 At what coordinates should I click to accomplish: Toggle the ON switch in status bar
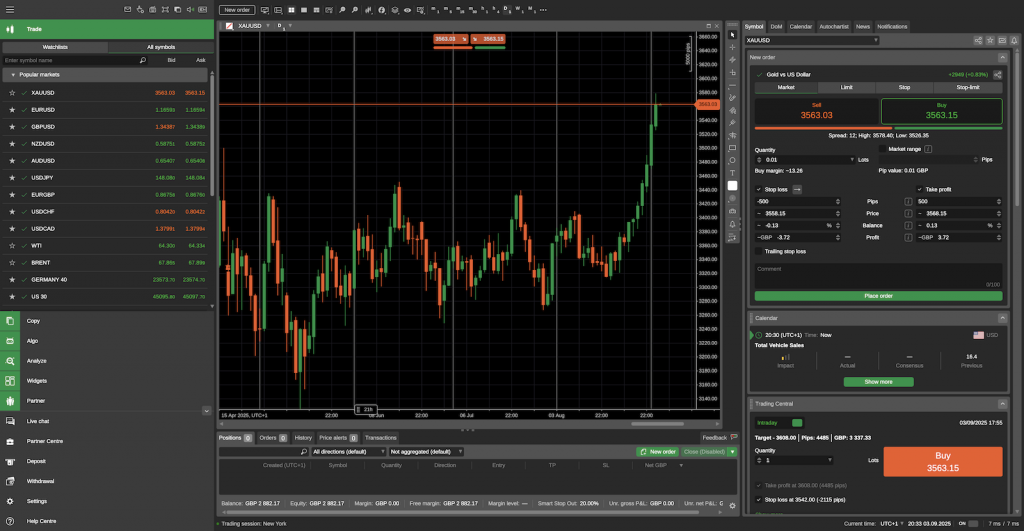tap(973, 523)
